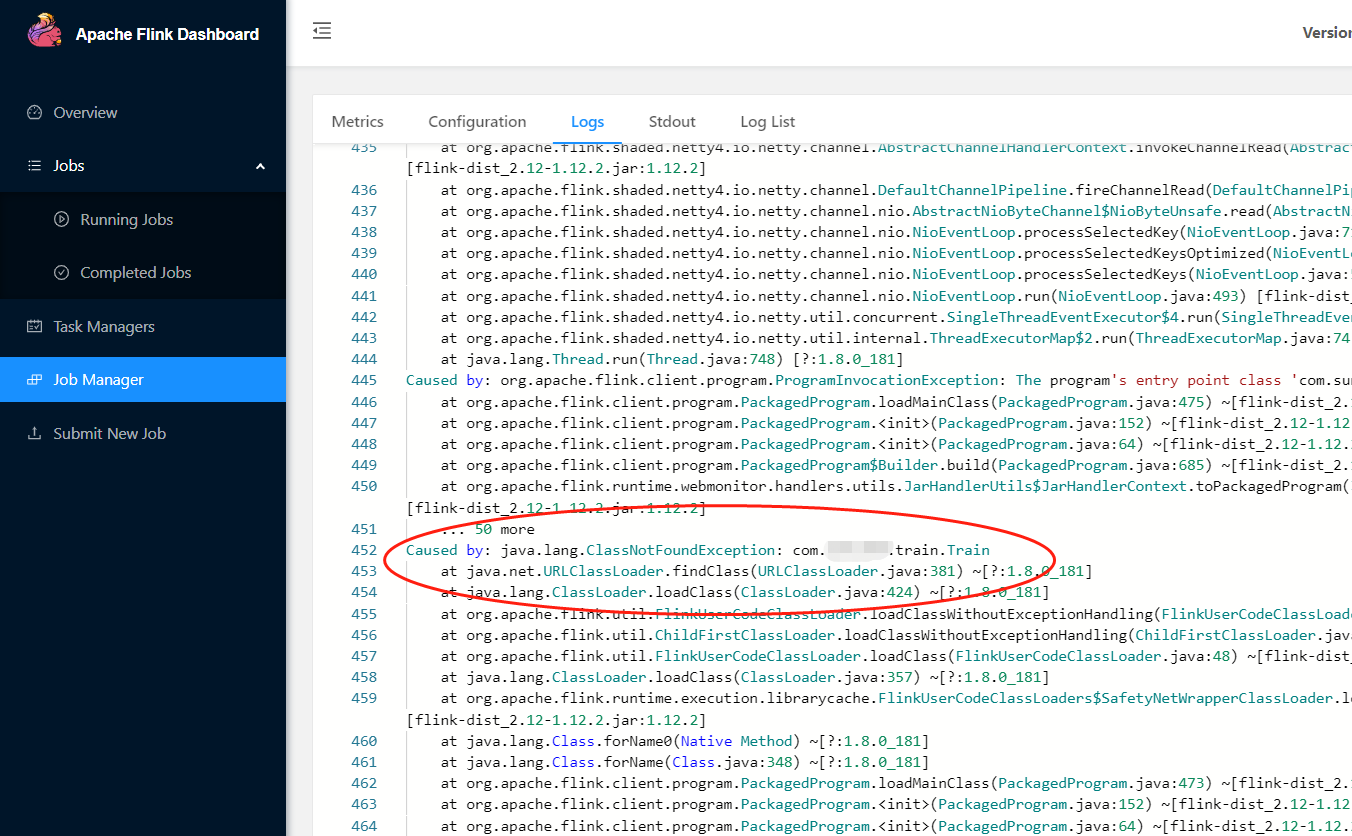Click PackagedProgram$Builder.build on line 449

[x=864, y=465]
